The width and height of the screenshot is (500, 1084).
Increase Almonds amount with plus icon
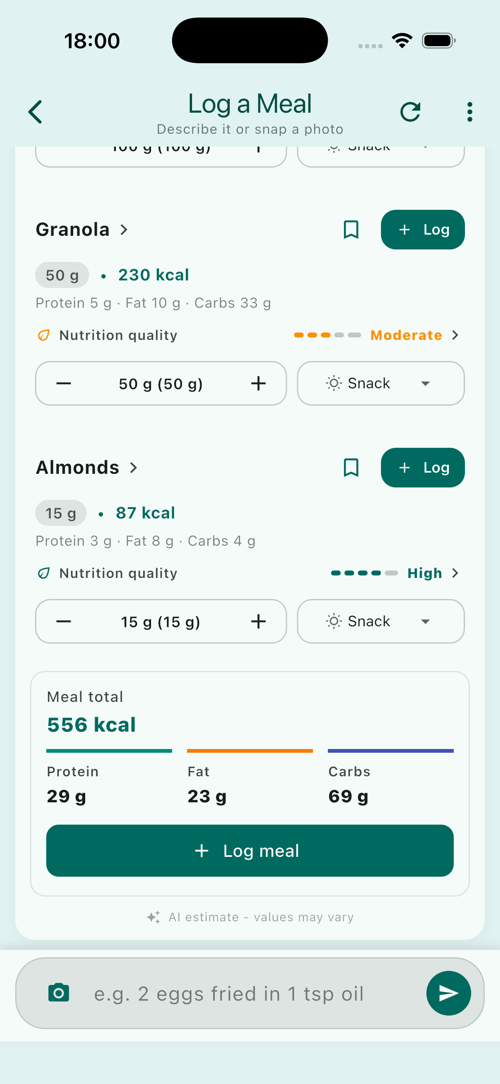coord(258,622)
